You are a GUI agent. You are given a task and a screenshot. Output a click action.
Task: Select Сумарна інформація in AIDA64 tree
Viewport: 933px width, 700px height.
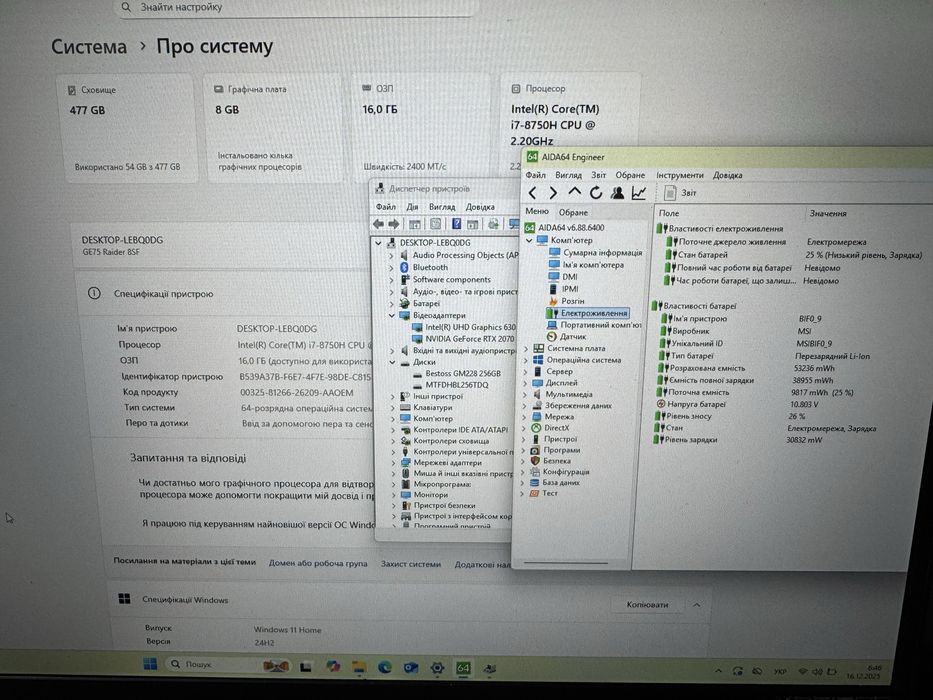click(596, 252)
